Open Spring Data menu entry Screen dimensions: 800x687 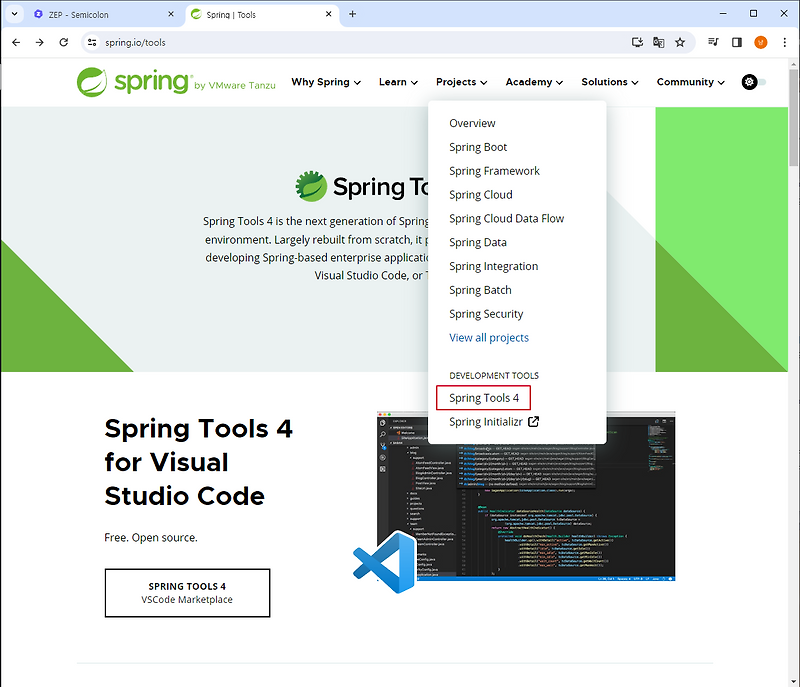(478, 242)
